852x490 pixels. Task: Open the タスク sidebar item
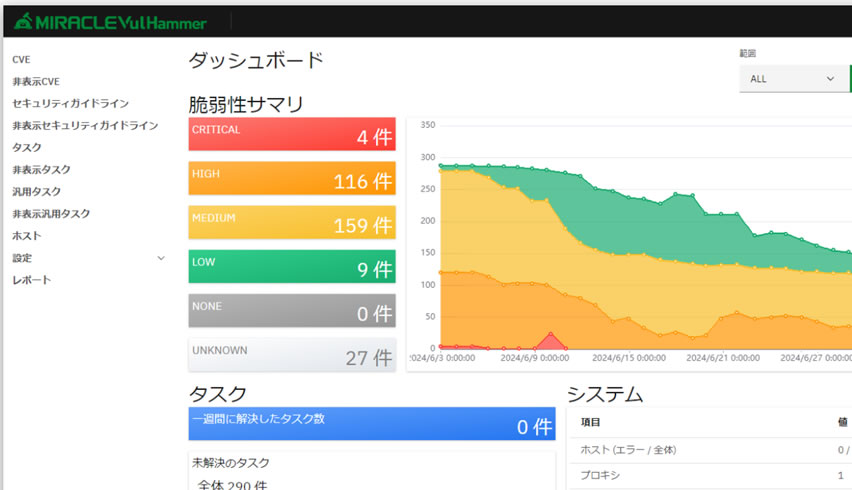coord(27,148)
